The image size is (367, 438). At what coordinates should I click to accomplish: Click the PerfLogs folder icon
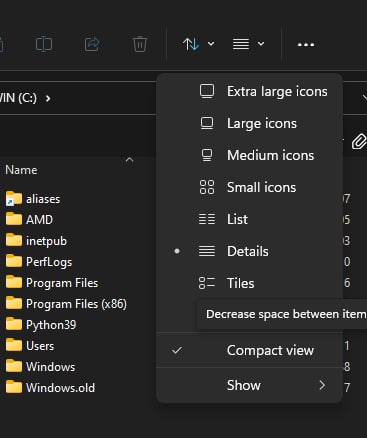(x=14, y=261)
